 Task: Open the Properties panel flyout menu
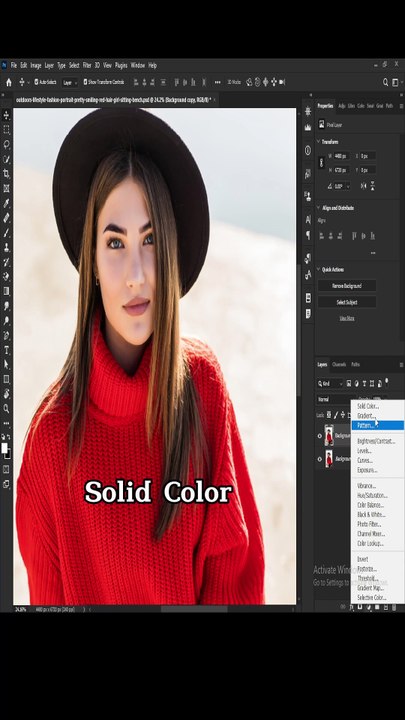(401, 106)
